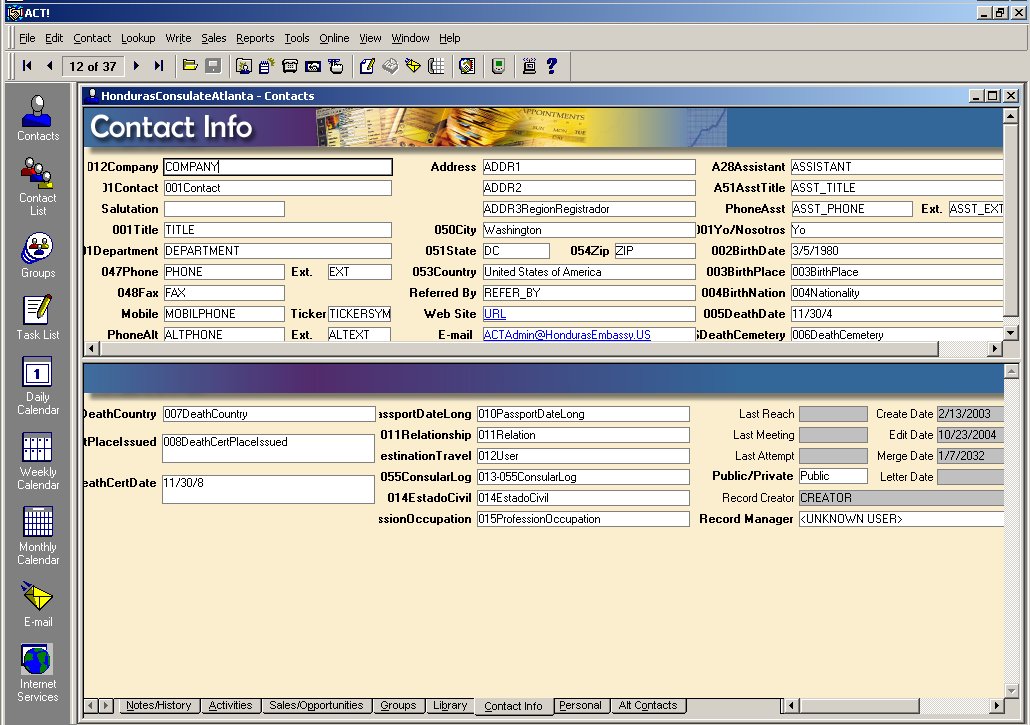Click the Internet Services sidebar icon
The image size is (1030, 725).
pos(38,671)
